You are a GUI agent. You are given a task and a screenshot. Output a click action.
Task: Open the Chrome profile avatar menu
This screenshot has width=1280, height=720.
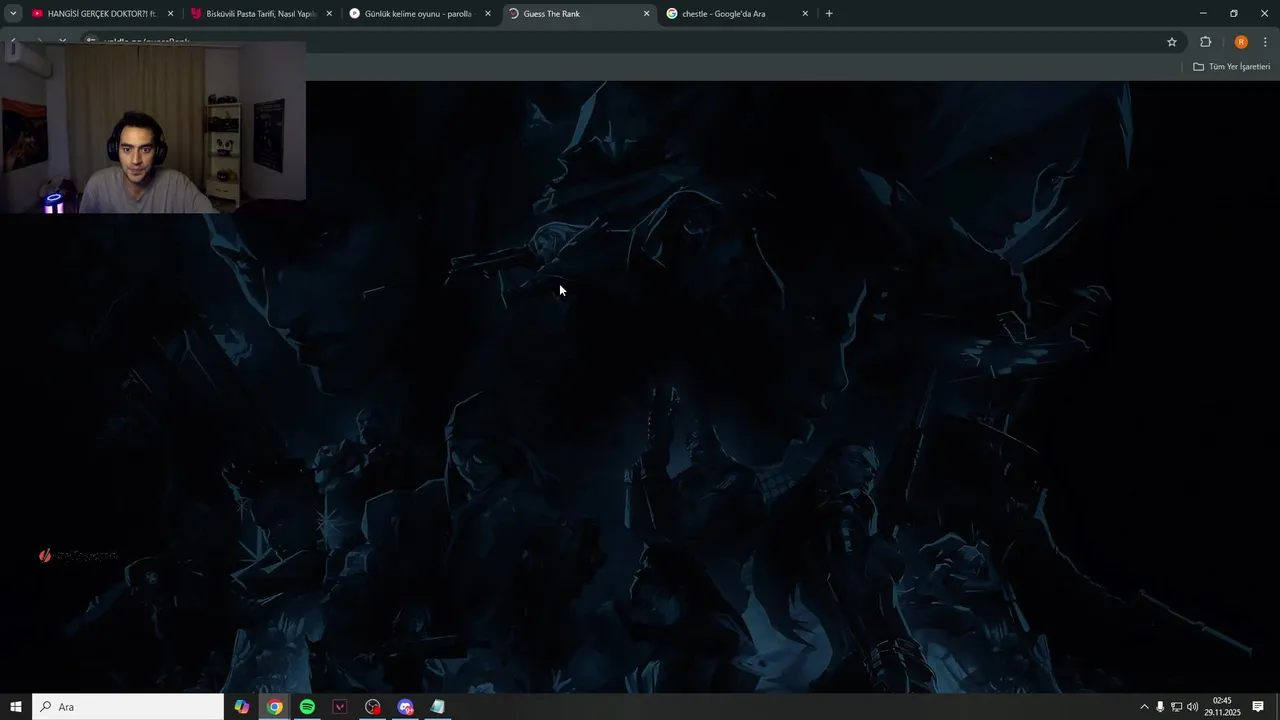pos(1241,42)
